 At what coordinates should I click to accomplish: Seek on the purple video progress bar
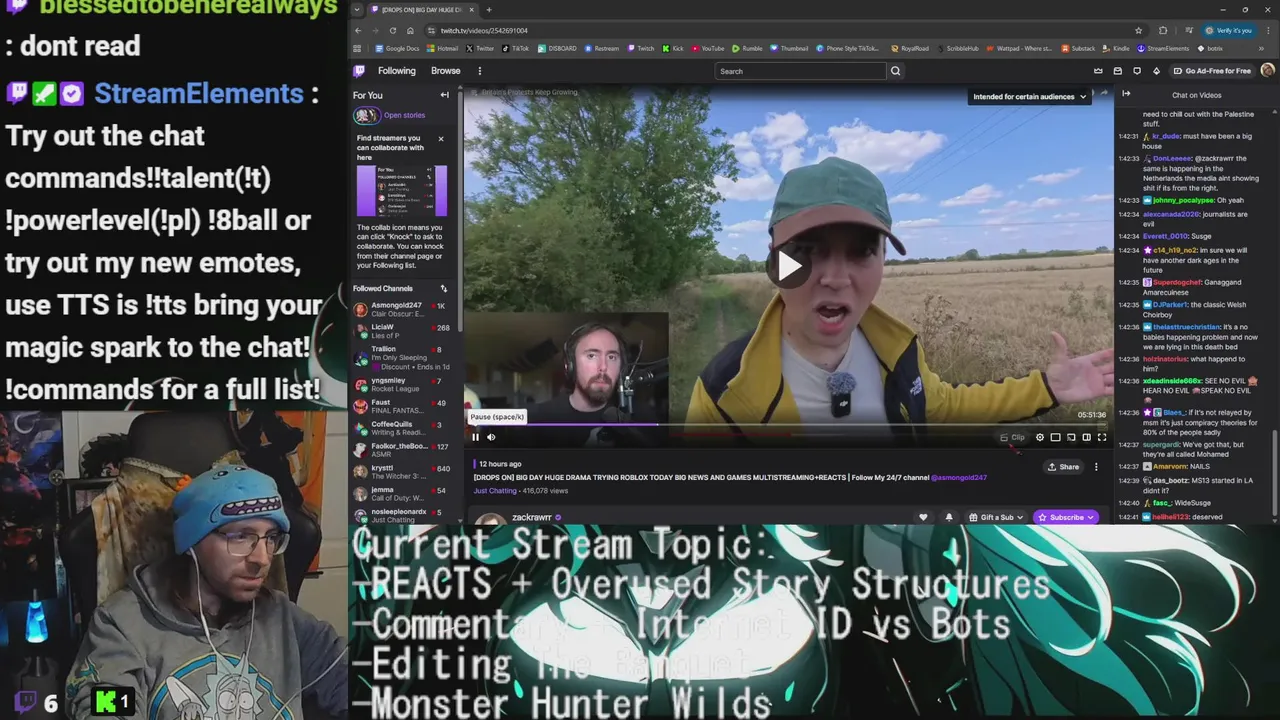click(x=563, y=425)
